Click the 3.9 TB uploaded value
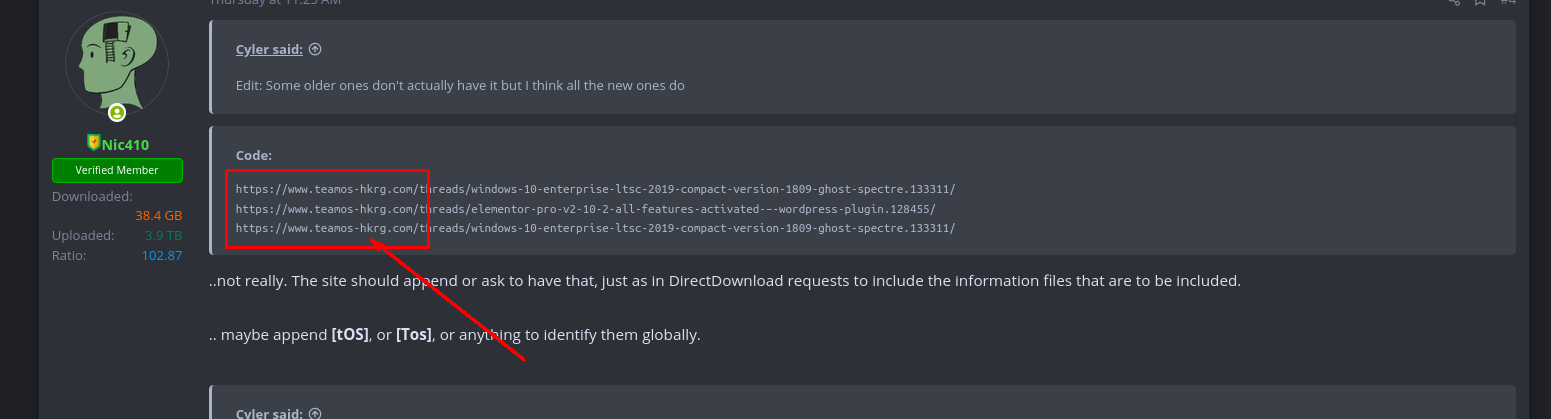The width and height of the screenshot is (1551, 419). 163,235
